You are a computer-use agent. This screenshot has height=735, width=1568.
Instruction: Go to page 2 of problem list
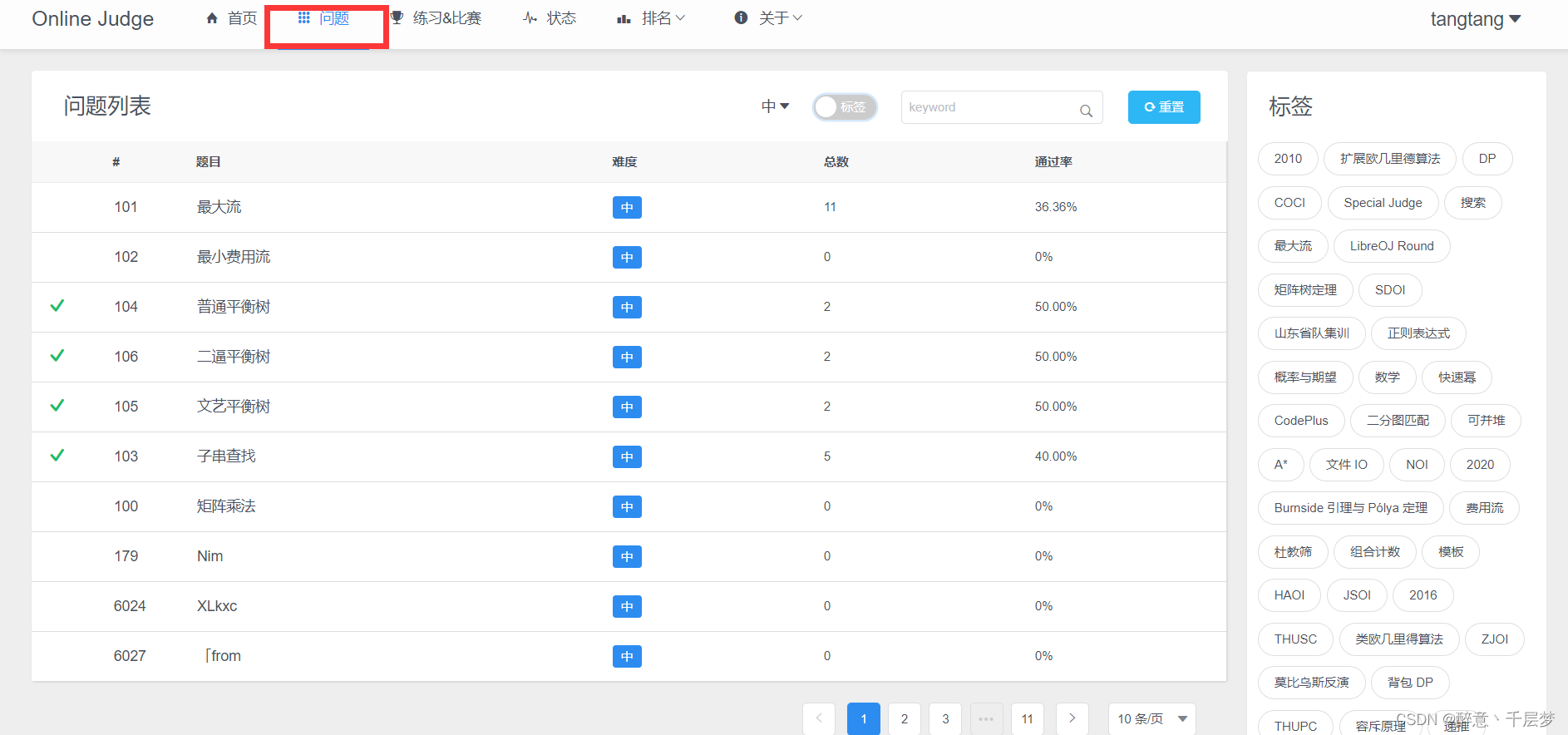(x=905, y=719)
